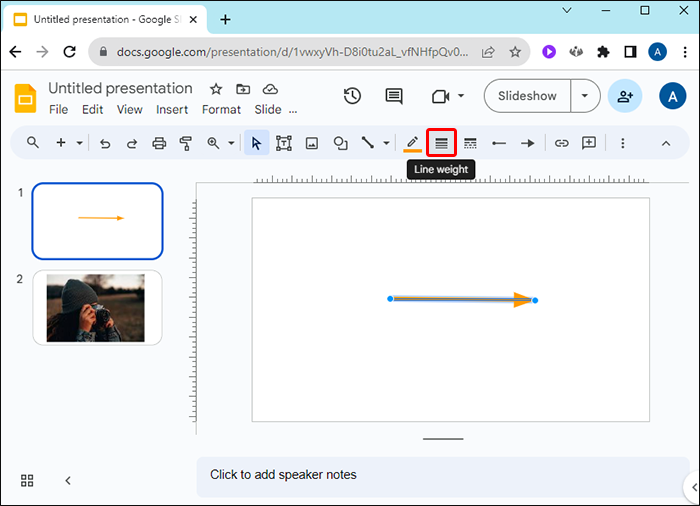The height and width of the screenshot is (506, 700).
Task: Switch to grid view
Action: click(x=27, y=481)
